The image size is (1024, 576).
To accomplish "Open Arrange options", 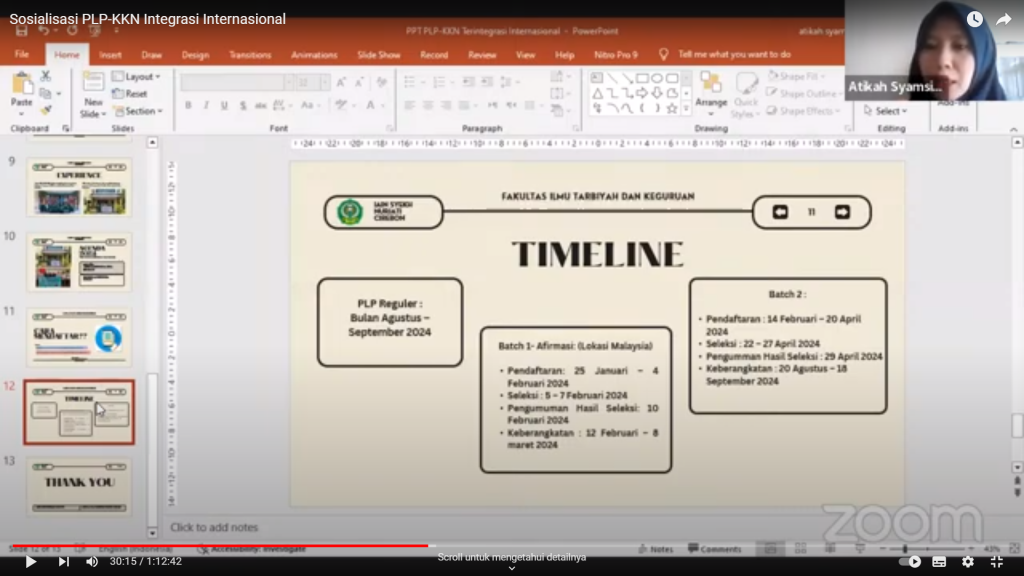I will (x=711, y=95).
